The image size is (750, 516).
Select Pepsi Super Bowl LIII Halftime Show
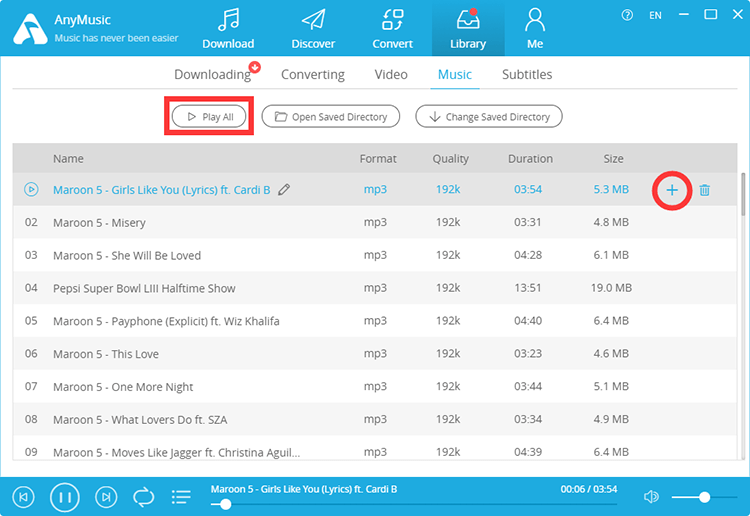click(375, 288)
